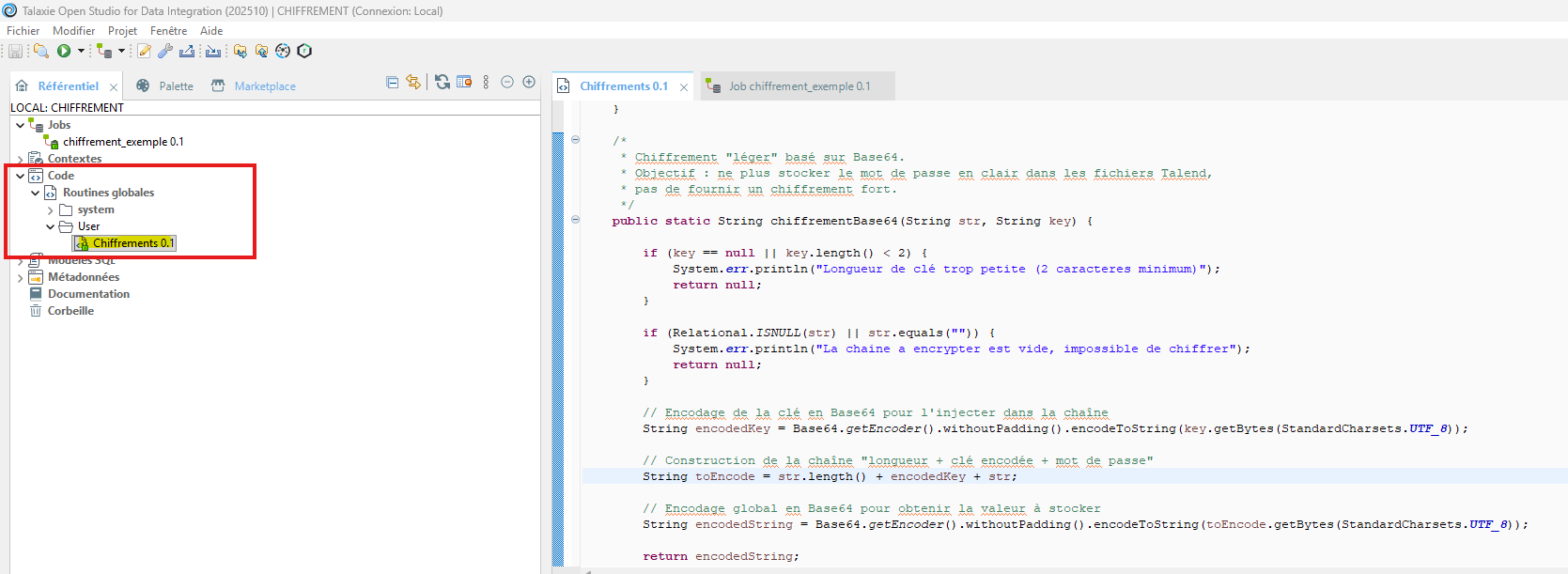Select the Chiffrements 0.1 editor tab

coord(624,85)
